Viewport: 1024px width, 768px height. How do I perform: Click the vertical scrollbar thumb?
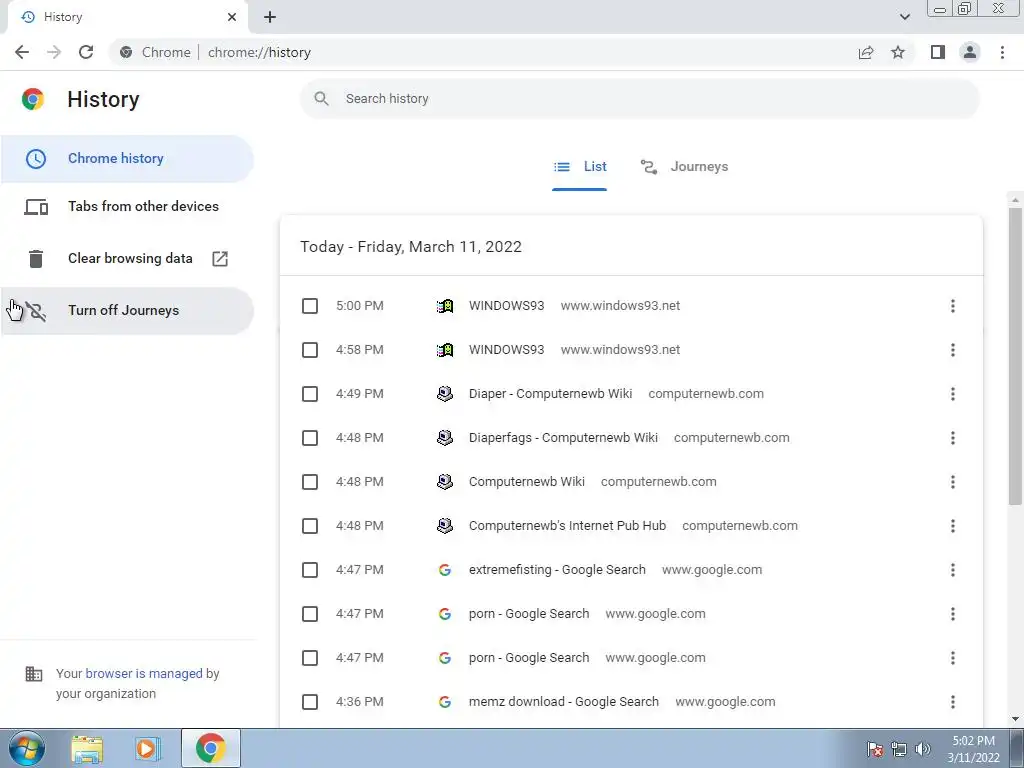click(x=1015, y=357)
